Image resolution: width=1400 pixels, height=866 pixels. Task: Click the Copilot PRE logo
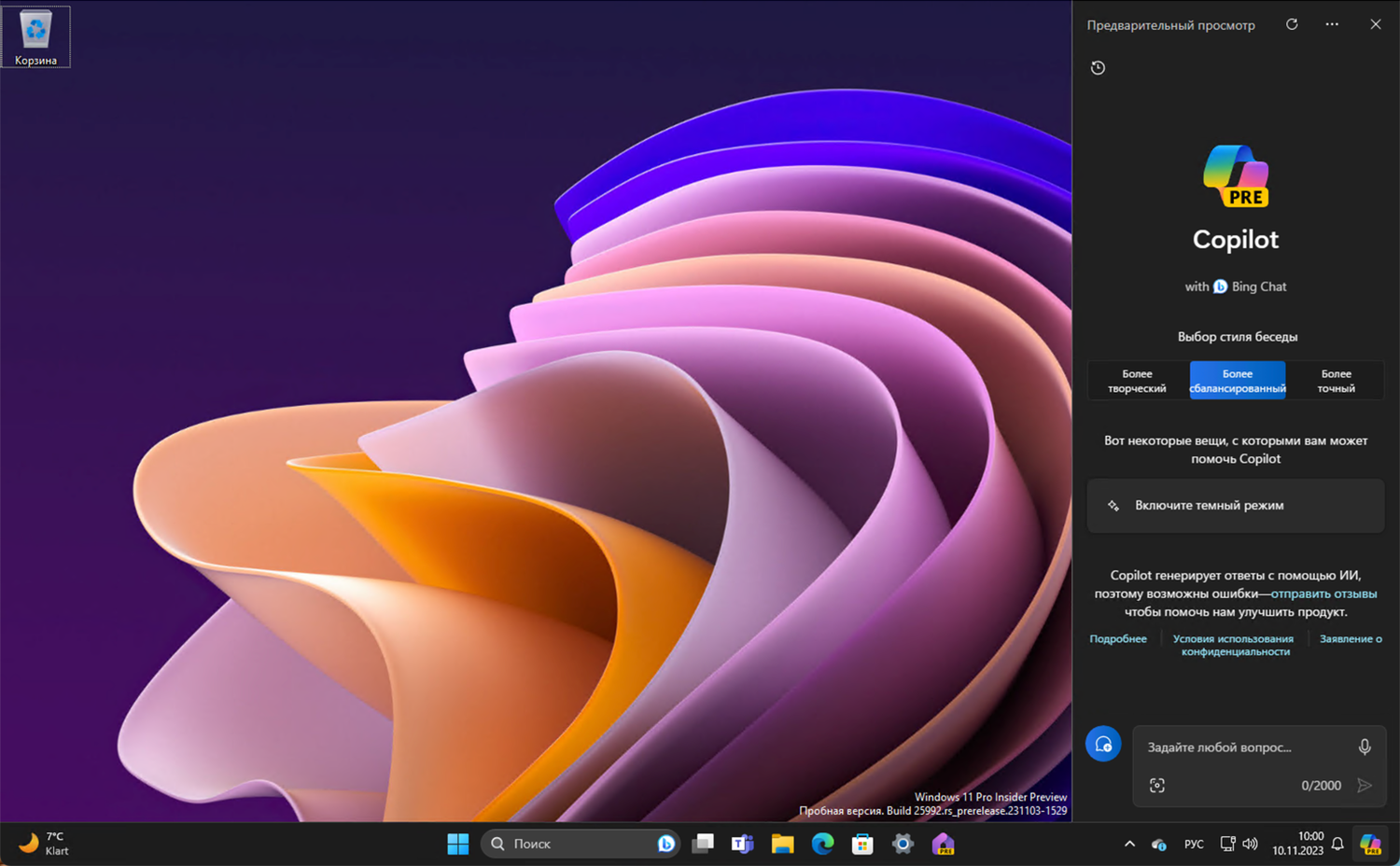(1236, 176)
